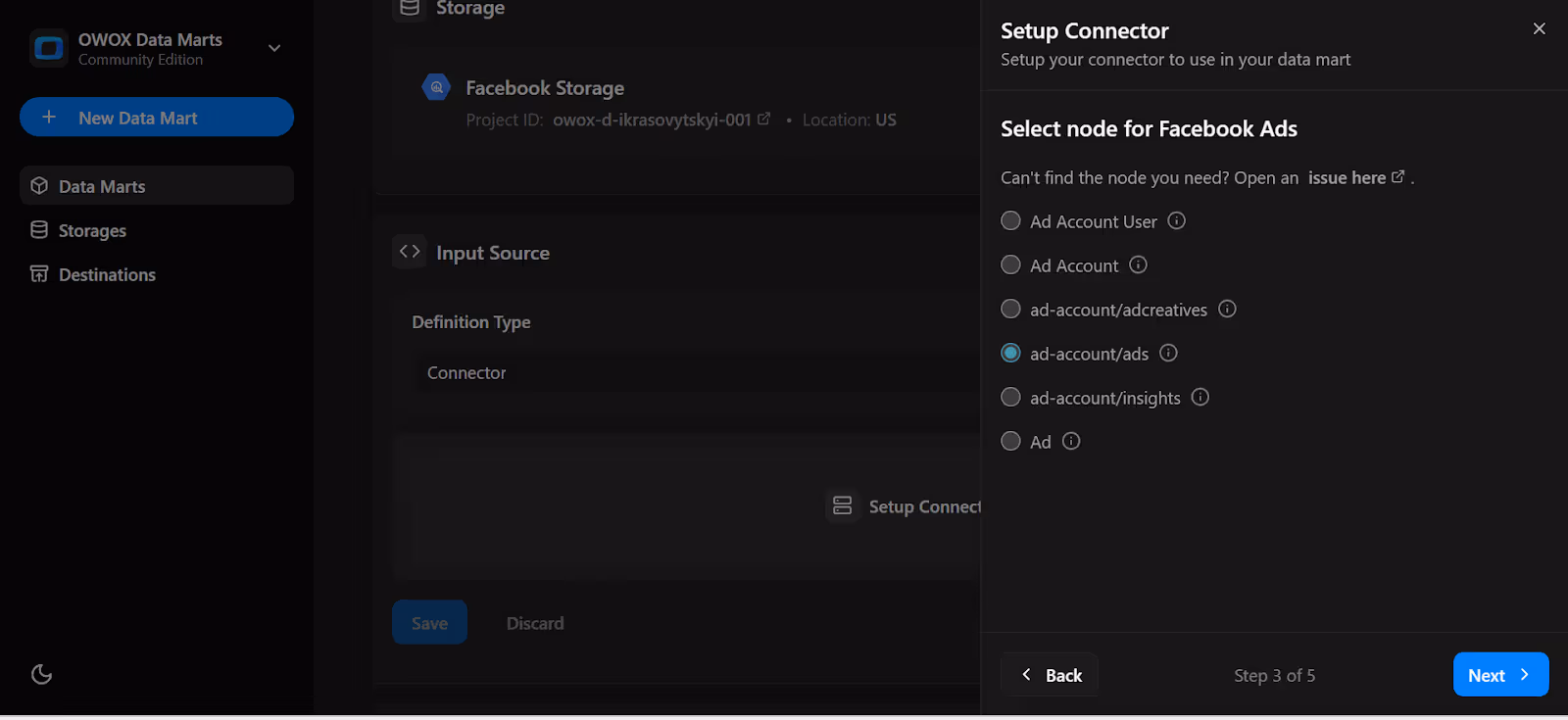The width and height of the screenshot is (1568, 720).
Task: Click the Next button
Action: 1499,675
